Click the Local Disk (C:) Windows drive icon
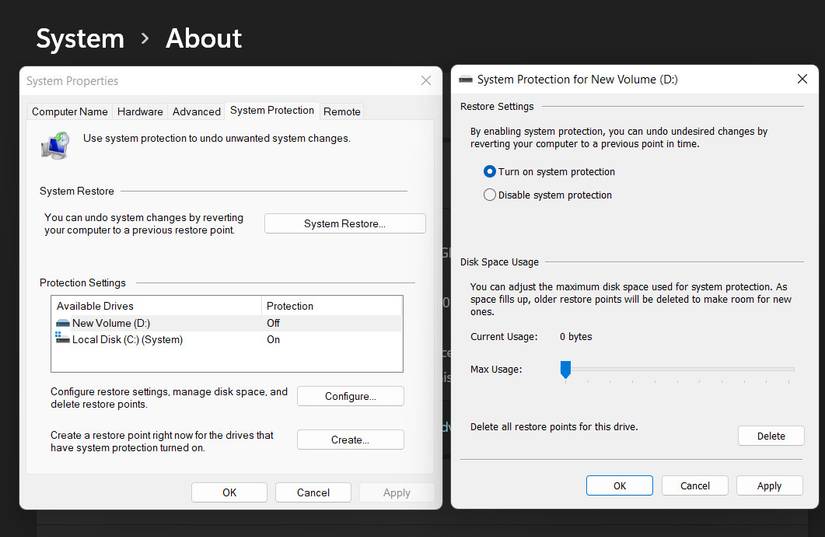 (63, 339)
